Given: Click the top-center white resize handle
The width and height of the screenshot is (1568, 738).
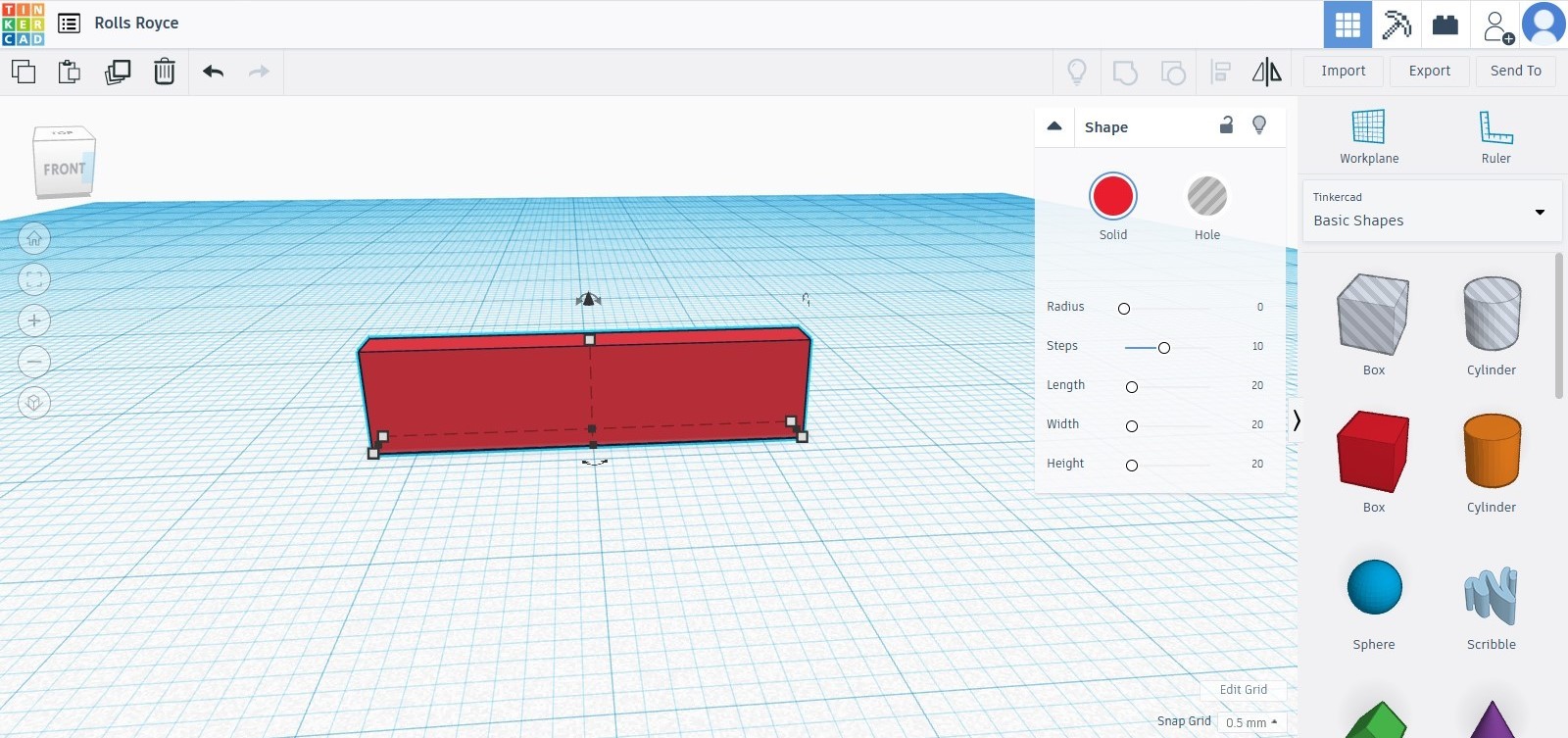Looking at the screenshot, I should [x=590, y=340].
